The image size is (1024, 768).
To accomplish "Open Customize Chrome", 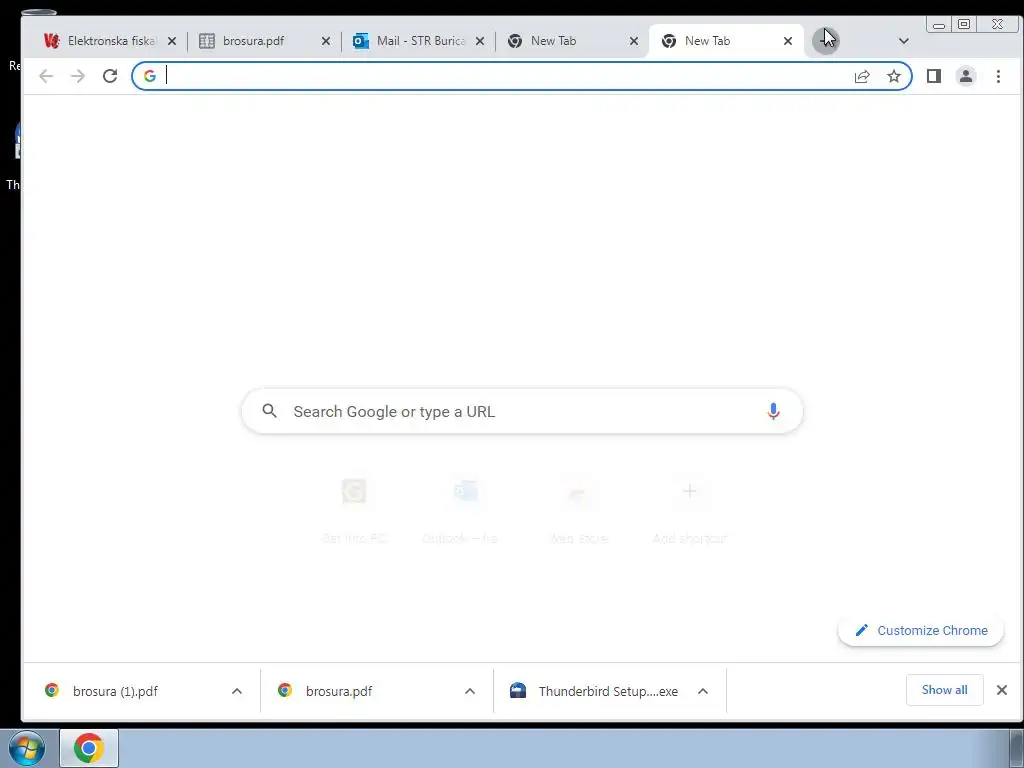I will pos(921,630).
